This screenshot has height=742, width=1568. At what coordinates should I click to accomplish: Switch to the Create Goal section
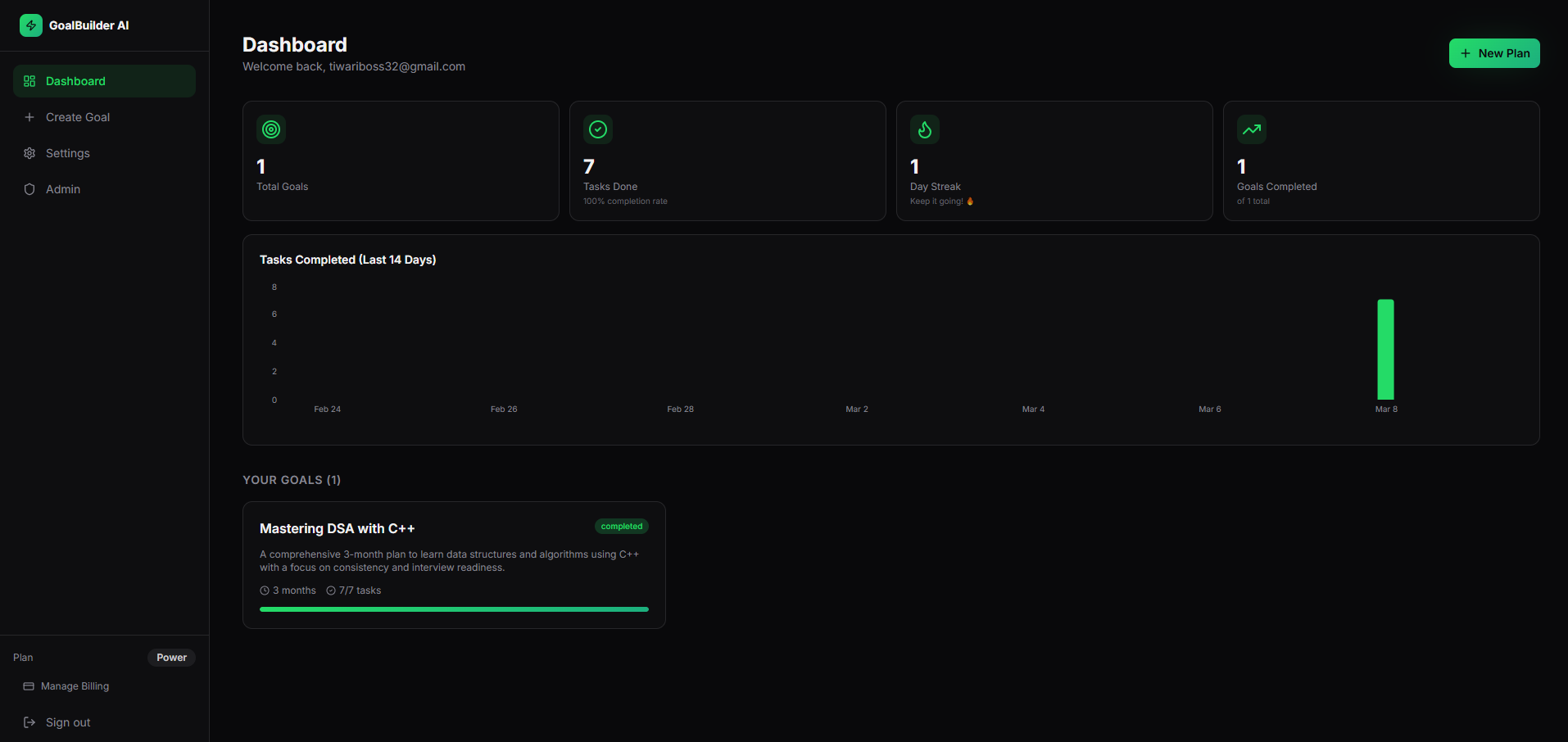[78, 116]
